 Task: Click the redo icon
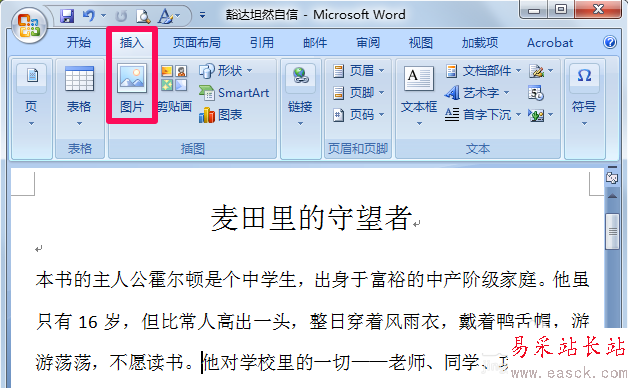[x=121, y=16]
